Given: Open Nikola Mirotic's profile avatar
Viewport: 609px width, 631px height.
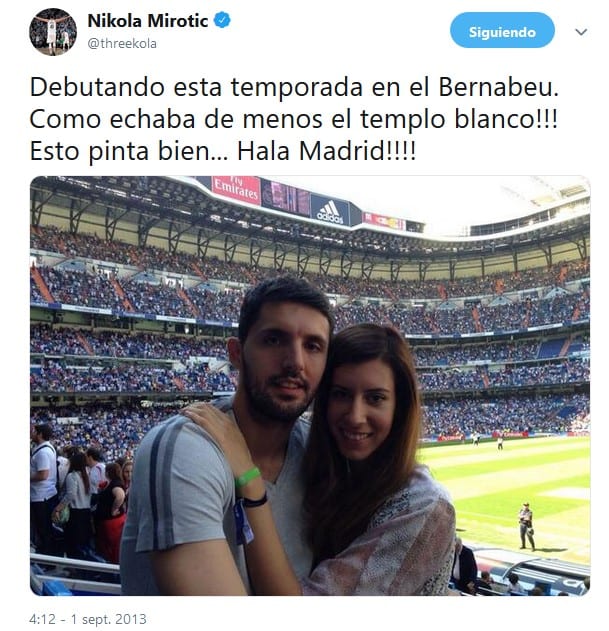Looking at the screenshot, I should [x=53, y=32].
